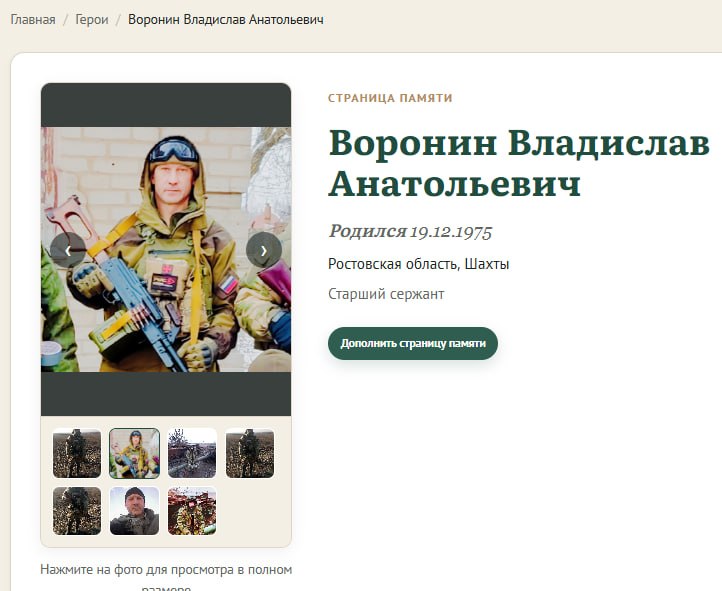This screenshot has width=722, height=591.
Task: Select the last thumbnail with red flowers
Action: (x=192, y=511)
